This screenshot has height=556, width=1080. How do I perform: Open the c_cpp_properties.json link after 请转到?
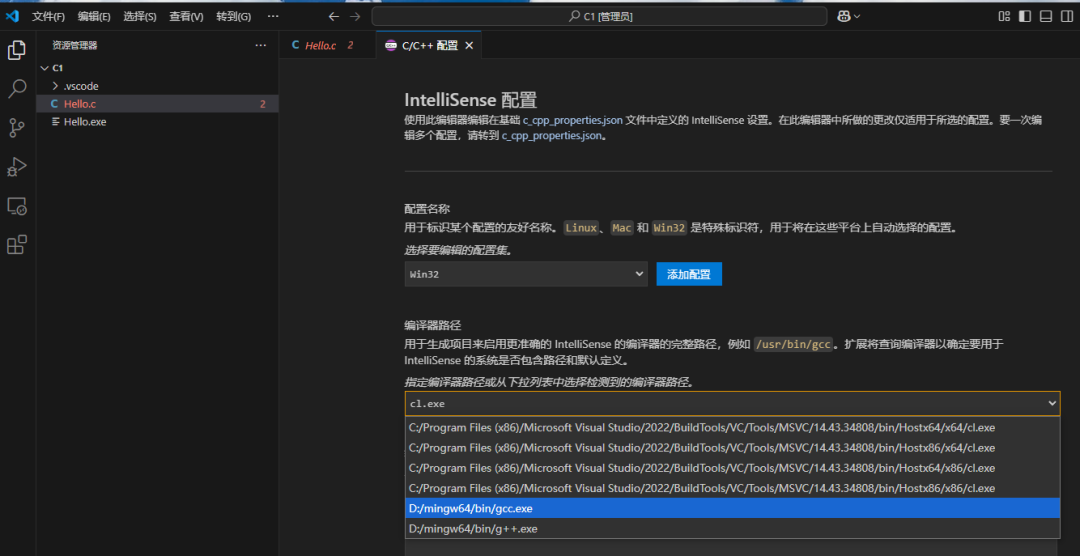coord(552,136)
